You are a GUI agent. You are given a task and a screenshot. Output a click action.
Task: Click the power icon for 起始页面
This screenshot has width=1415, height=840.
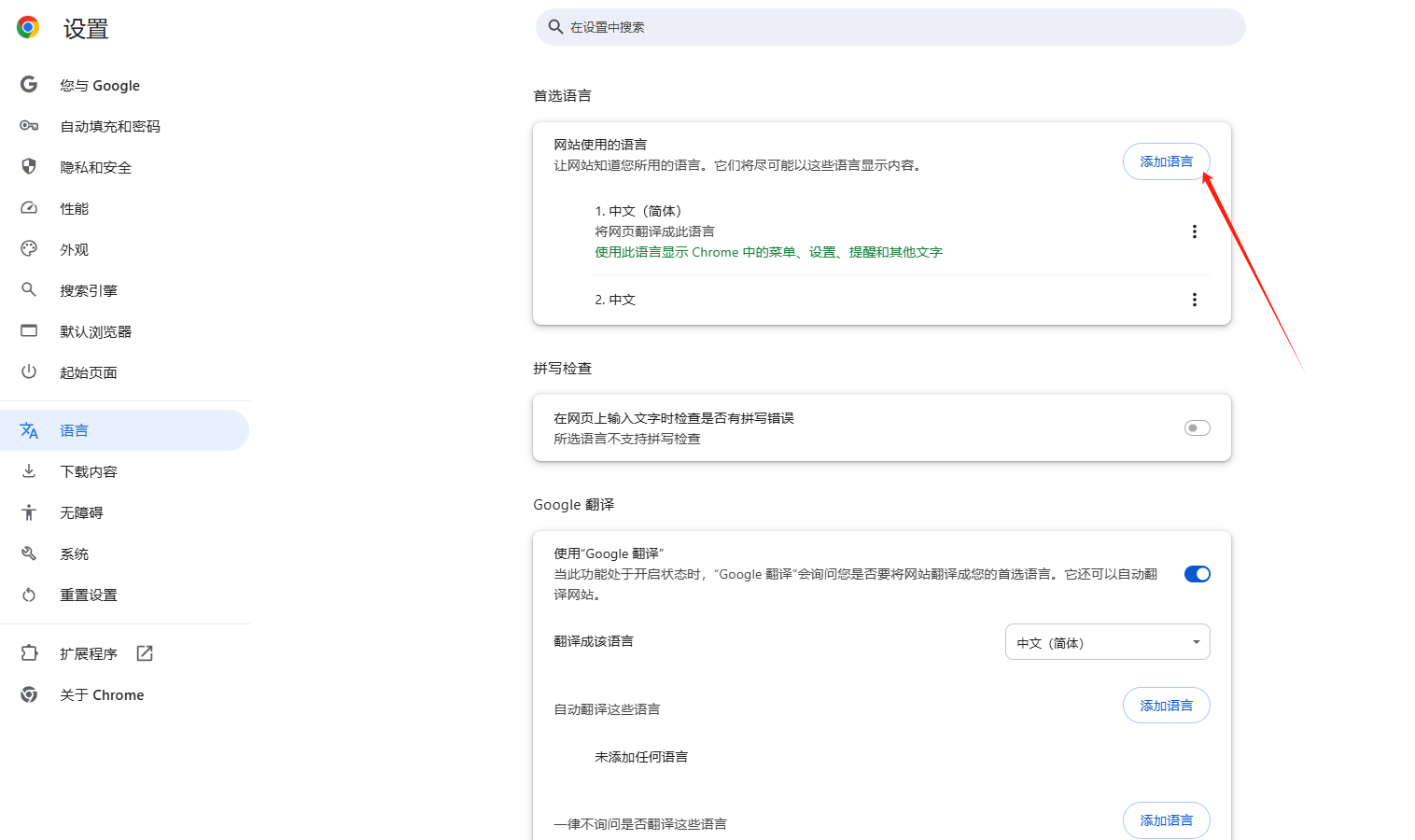[x=29, y=372]
